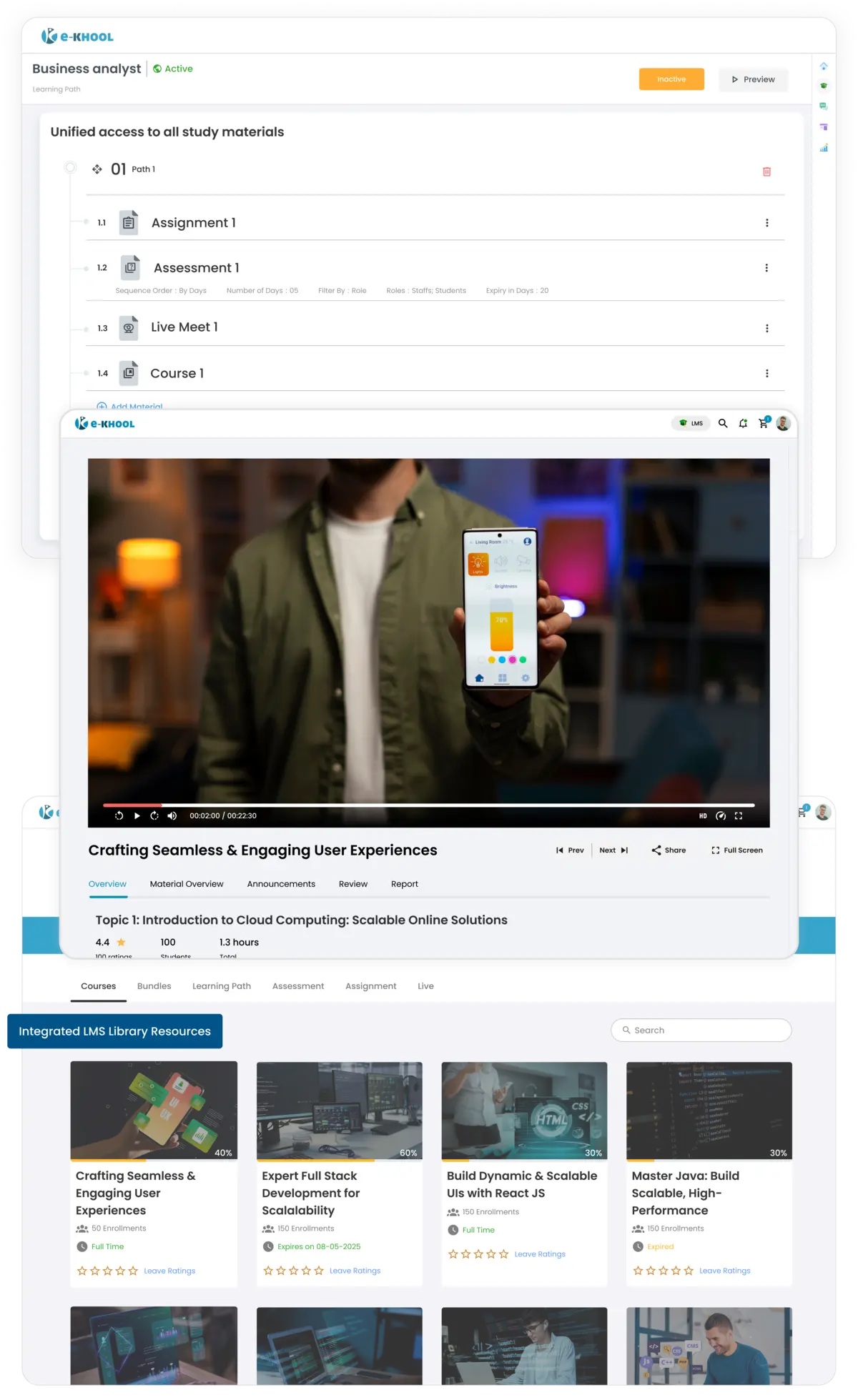Open the user avatar in the video page header
Image resolution: width=858 pixels, height=1400 pixels.
[x=784, y=423]
